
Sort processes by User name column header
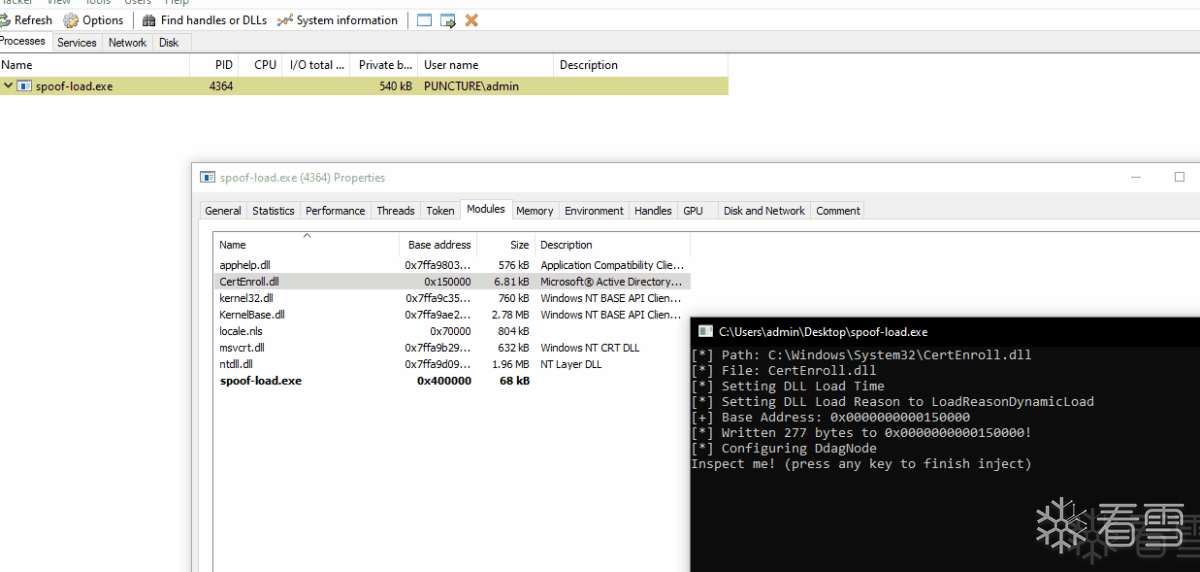485,65
